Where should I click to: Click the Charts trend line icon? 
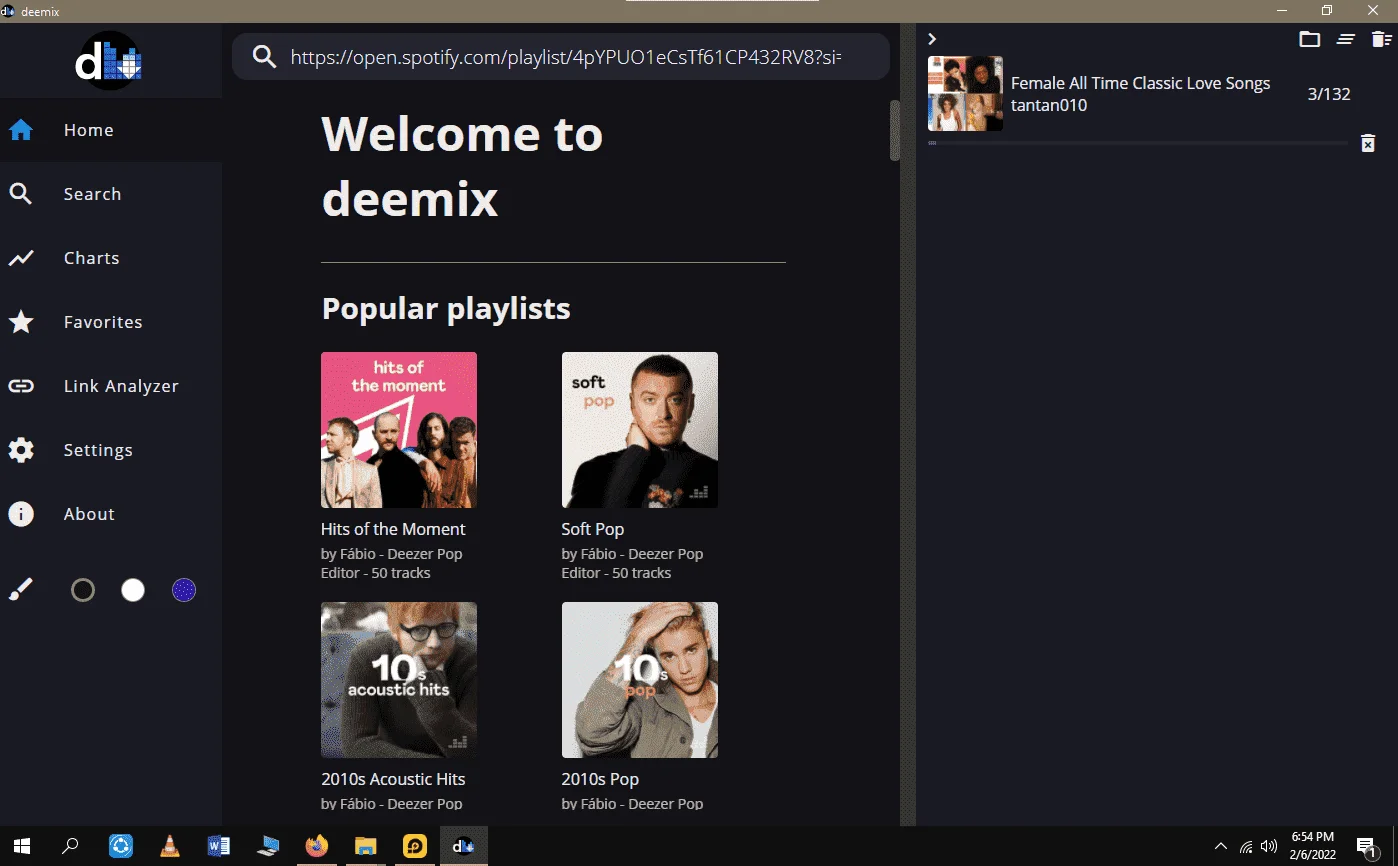[x=21, y=258]
